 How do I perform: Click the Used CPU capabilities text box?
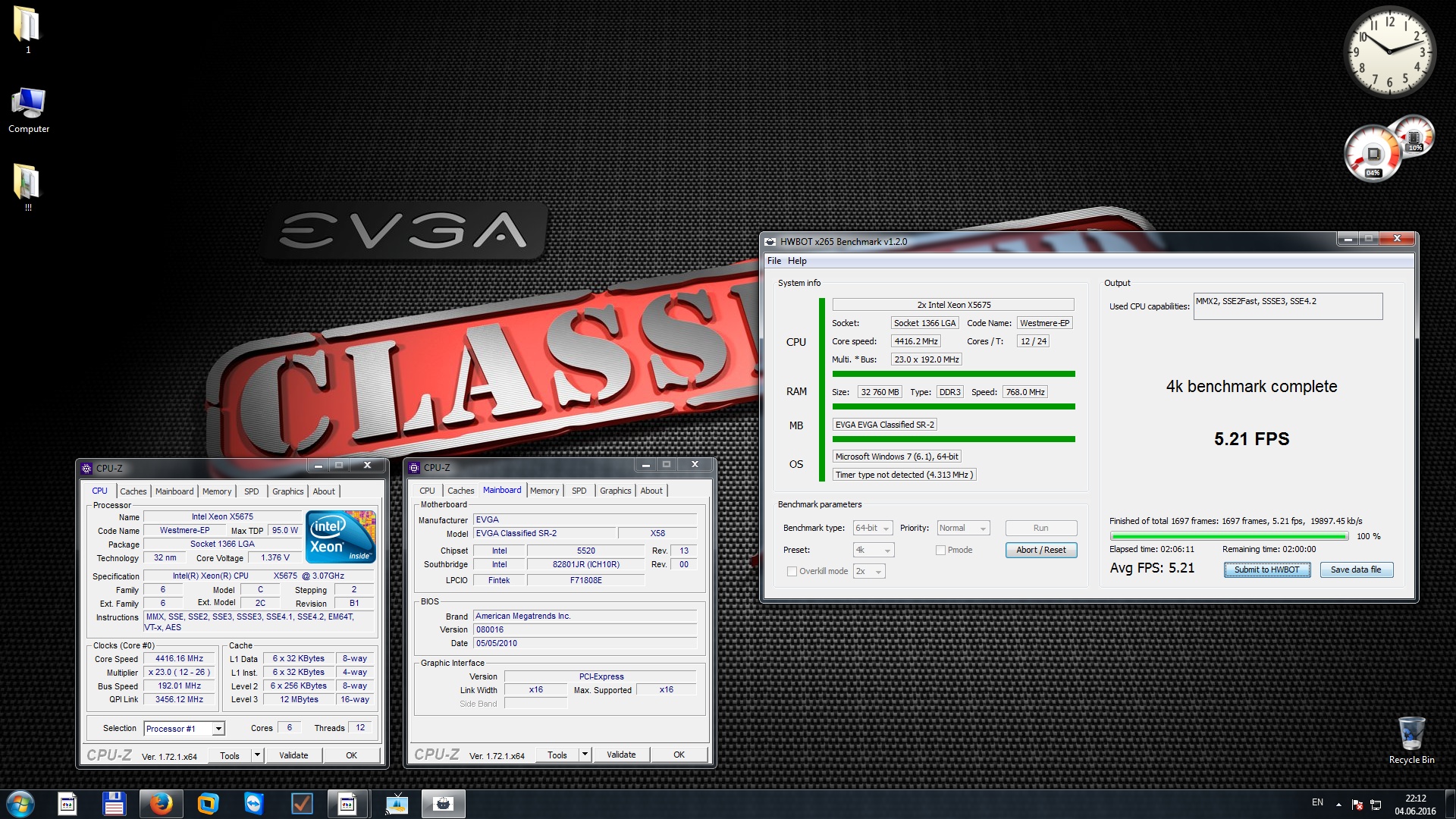(x=1288, y=306)
